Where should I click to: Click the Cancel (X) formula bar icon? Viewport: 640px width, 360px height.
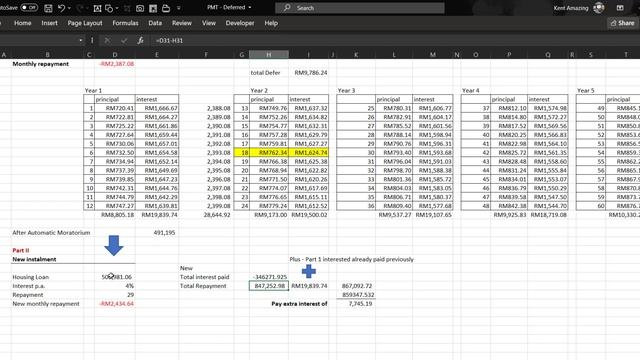click(107, 40)
